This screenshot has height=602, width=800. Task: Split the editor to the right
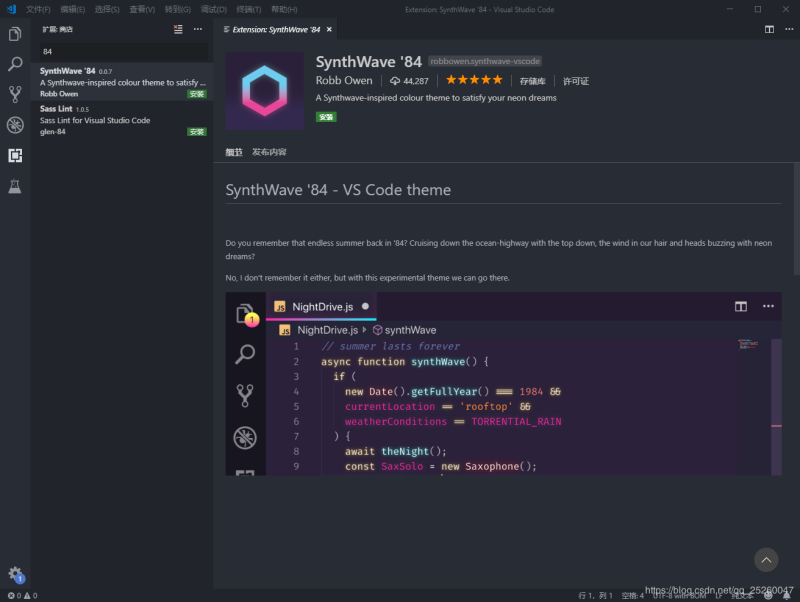click(x=769, y=30)
